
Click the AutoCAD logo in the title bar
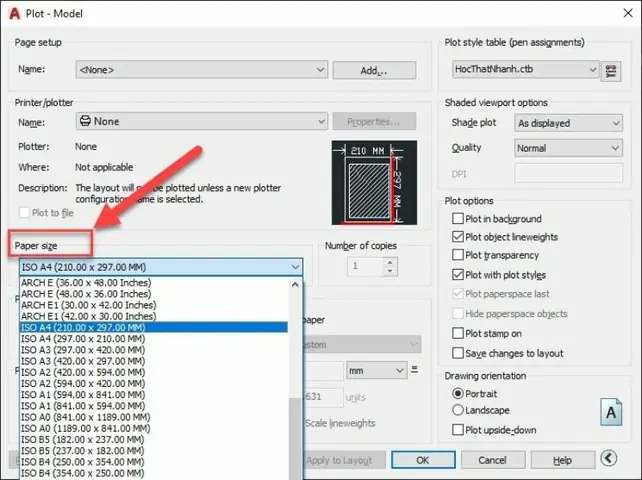click(14, 14)
